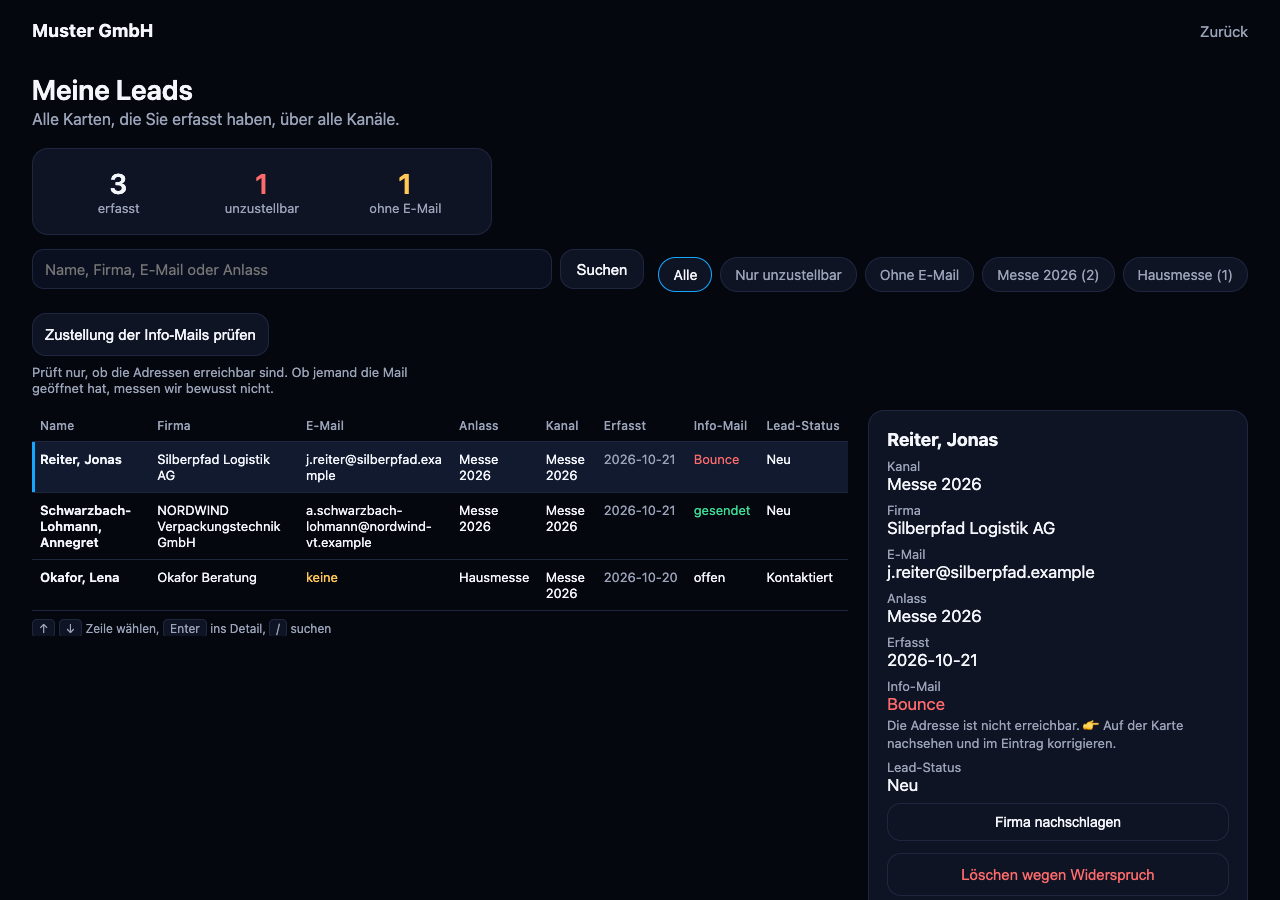Image resolution: width=1280 pixels, height=900 pixels.
Task: Click the erfasst count card
Action: point(118,192)
